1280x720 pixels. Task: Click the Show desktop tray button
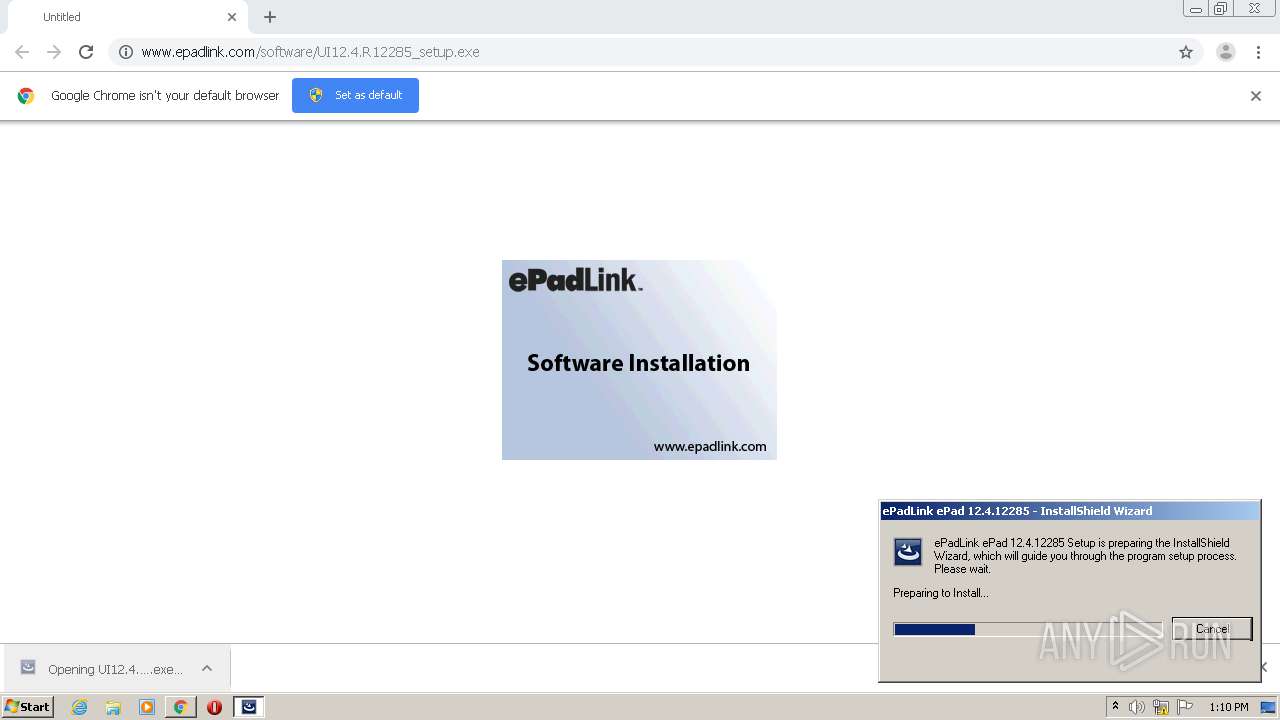pyautogui.click(x=1269, y=707)
